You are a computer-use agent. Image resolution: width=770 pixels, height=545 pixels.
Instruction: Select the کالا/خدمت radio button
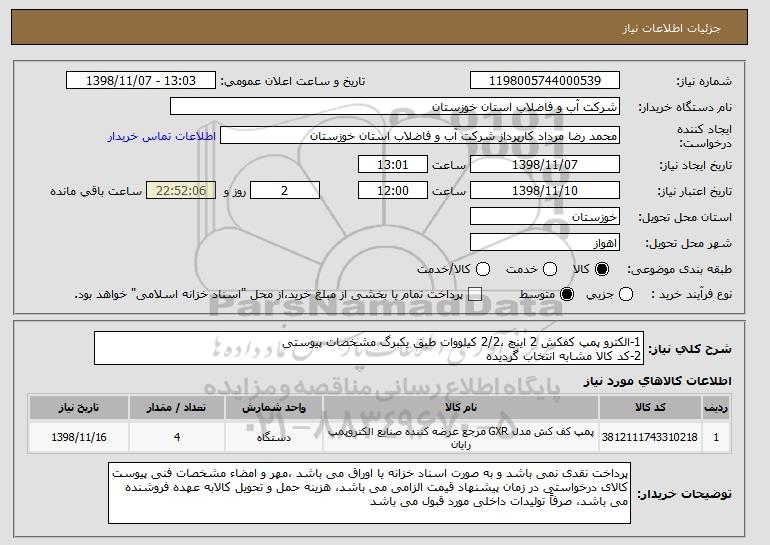tap(483, 269)
